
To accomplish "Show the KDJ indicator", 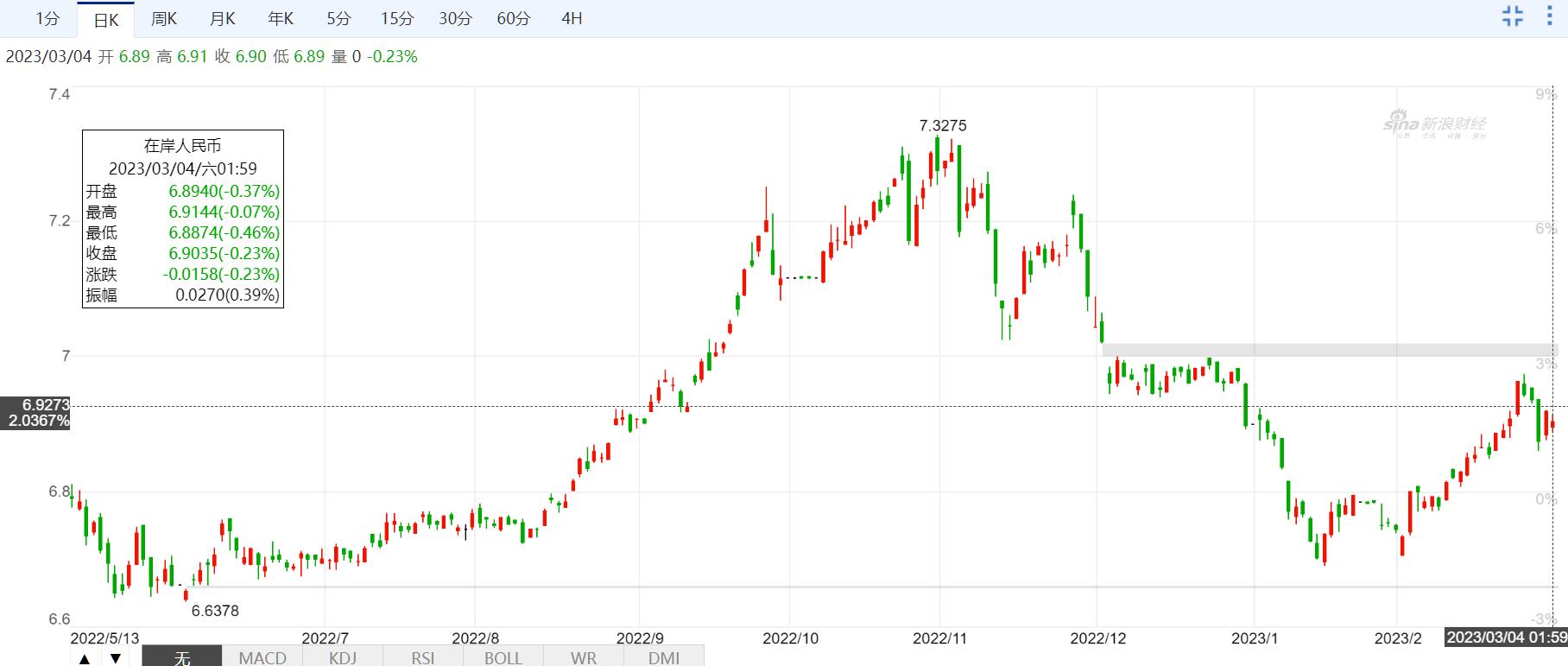I will 343,657.
